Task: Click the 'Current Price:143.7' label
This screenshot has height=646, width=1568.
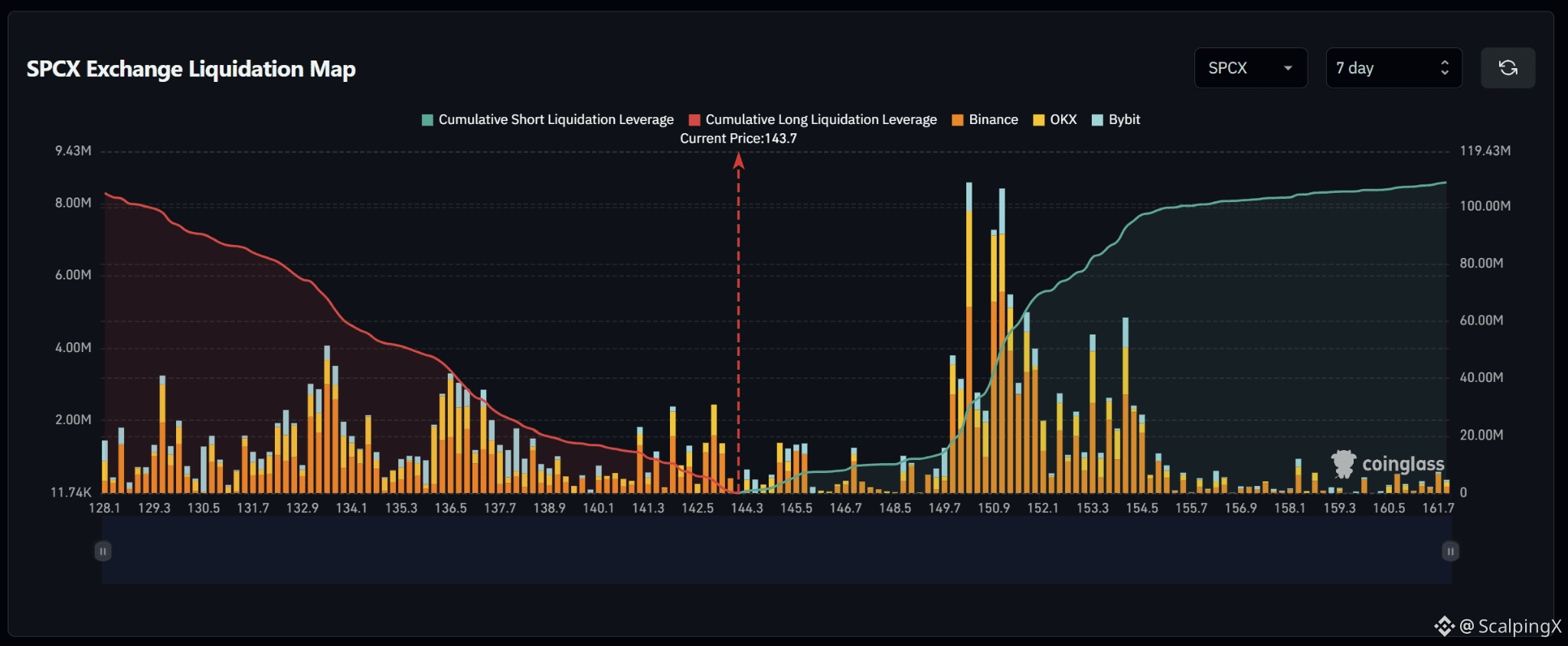Action: tap(738, 139)
